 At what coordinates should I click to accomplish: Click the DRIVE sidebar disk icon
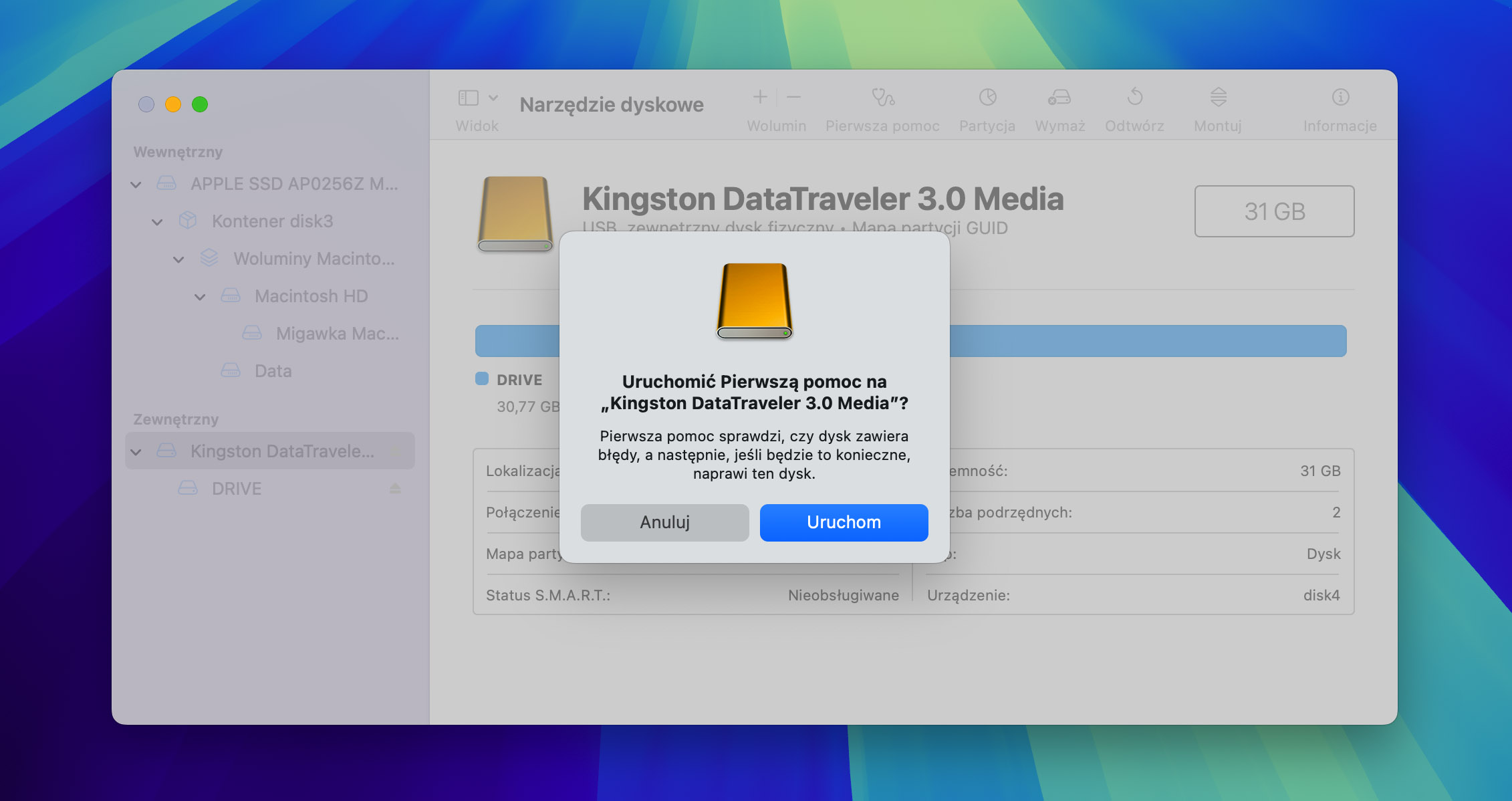(x=188, y=488)
